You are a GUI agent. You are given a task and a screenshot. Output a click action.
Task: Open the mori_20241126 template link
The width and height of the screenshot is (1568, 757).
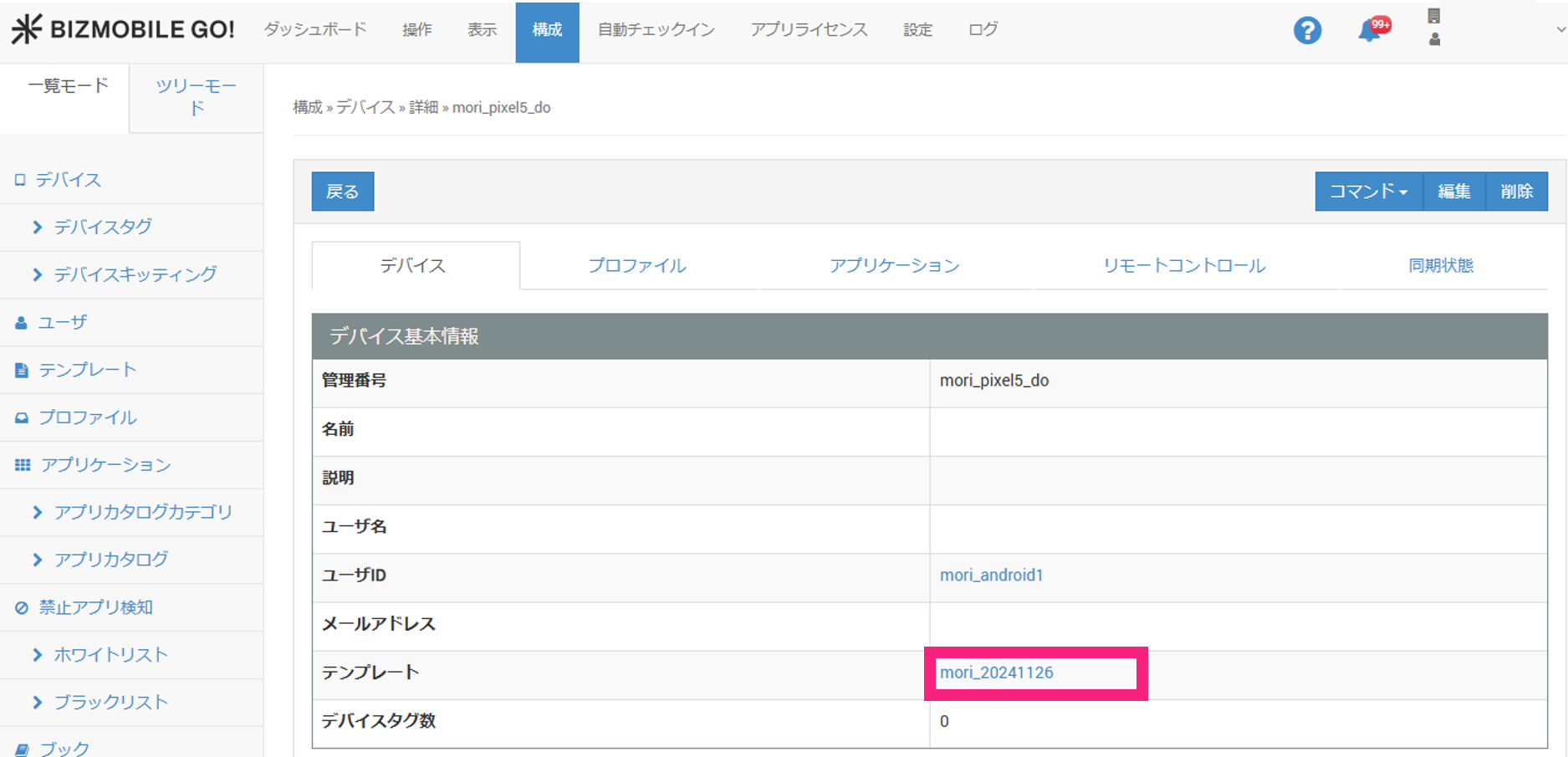(996, 673)
